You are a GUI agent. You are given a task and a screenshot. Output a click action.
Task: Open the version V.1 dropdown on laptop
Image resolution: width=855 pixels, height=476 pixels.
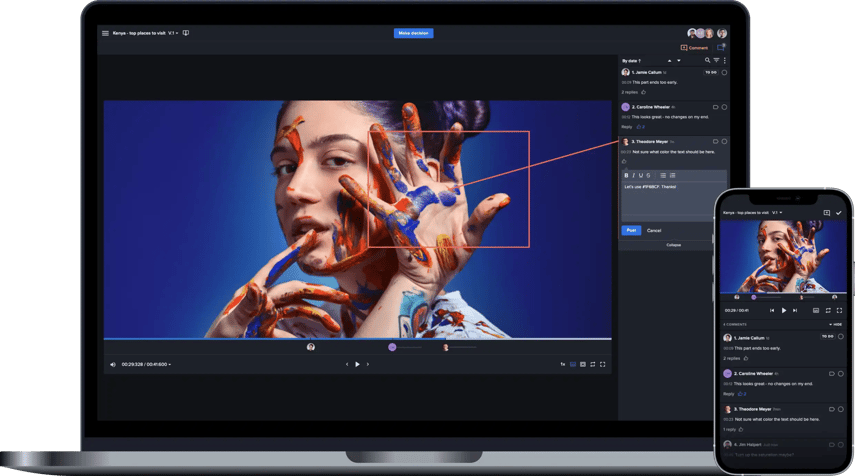(172, 33)
